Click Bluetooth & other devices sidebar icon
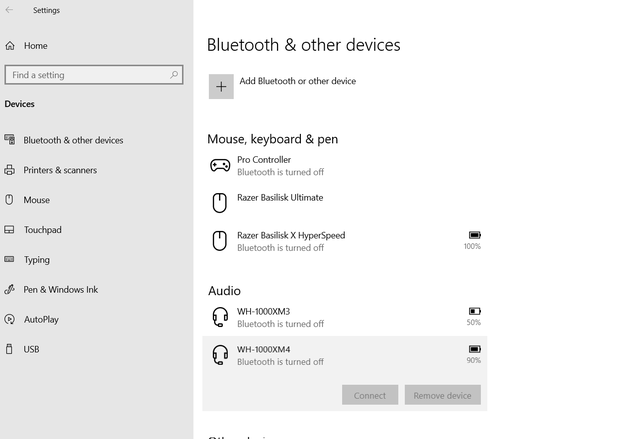Image resolution: width=640 pixels, height=439 pixels. (10, 140)
